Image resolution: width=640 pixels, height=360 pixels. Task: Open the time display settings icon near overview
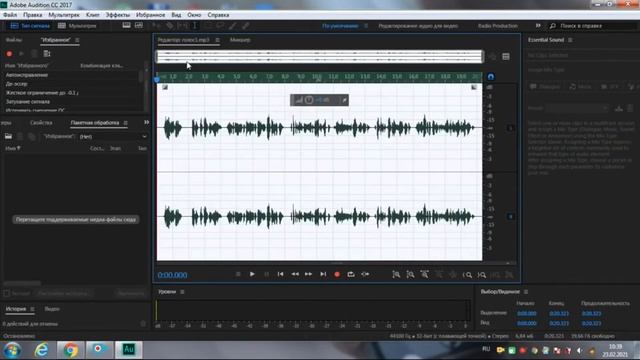click(x=506, y=57)
